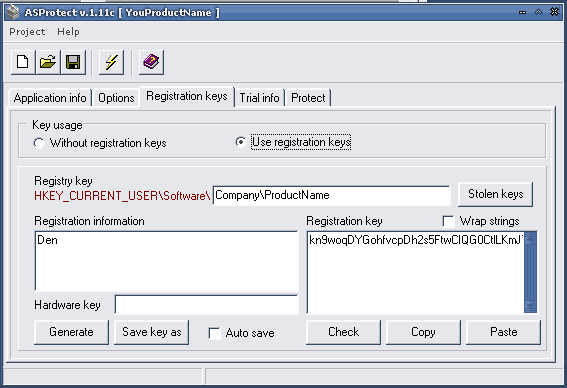Switch to the Protect tab

[x=308, y=98]
